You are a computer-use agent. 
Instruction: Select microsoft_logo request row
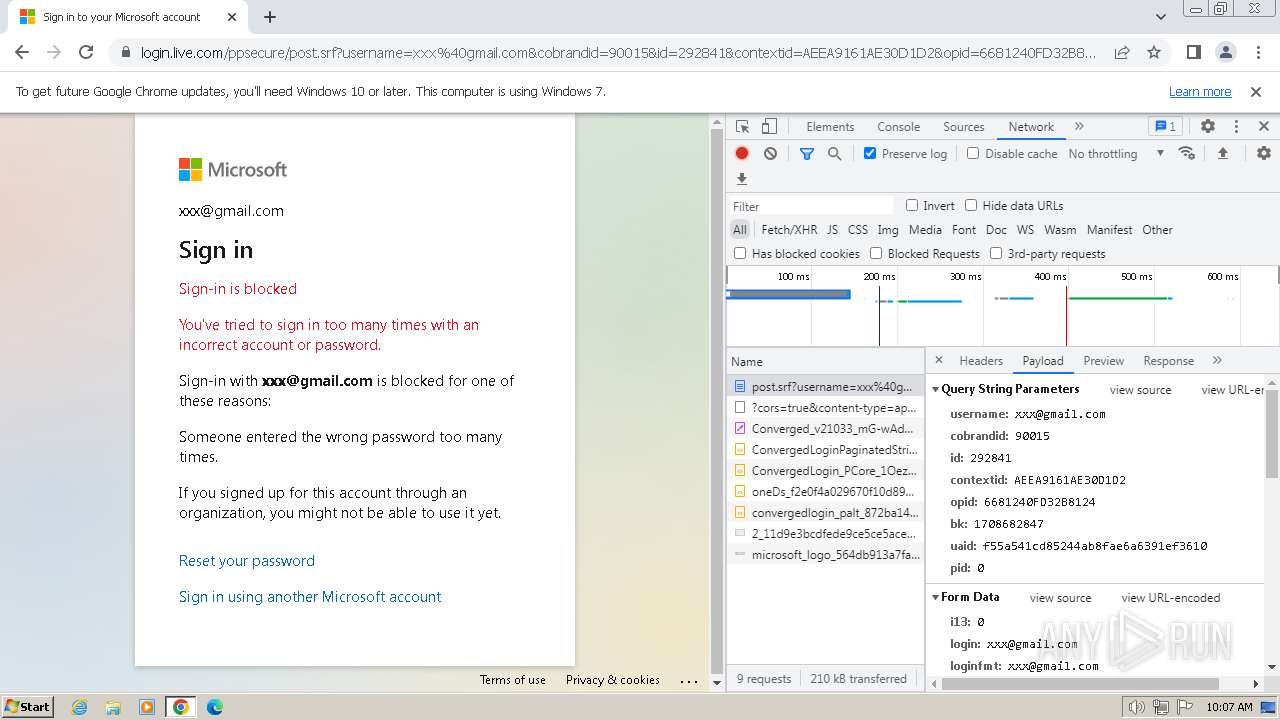tap(825, 554)
